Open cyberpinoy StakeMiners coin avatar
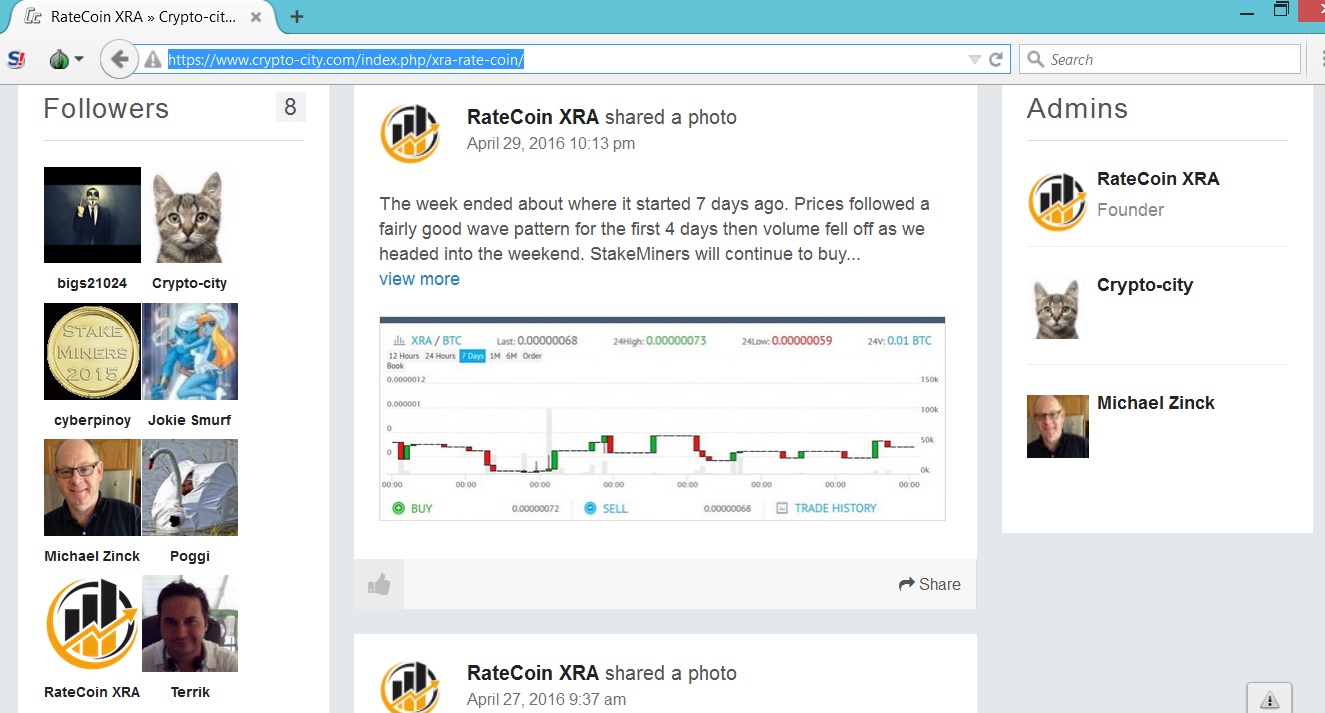 [92, 351]
